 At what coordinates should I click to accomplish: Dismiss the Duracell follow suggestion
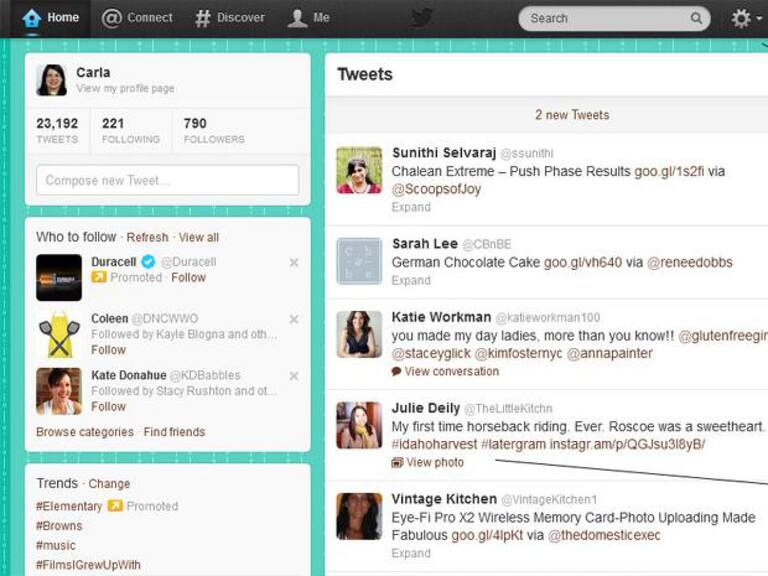pos(294,263)
